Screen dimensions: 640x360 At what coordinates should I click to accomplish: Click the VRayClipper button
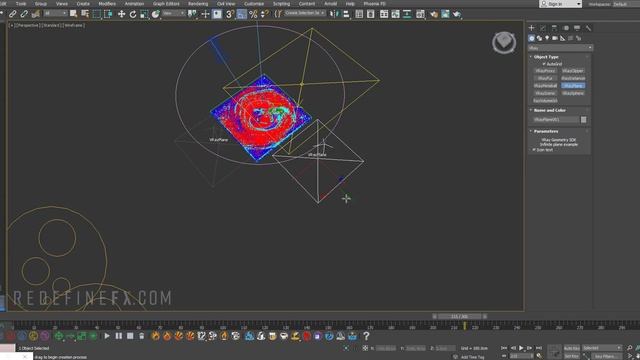click(573, 71)
